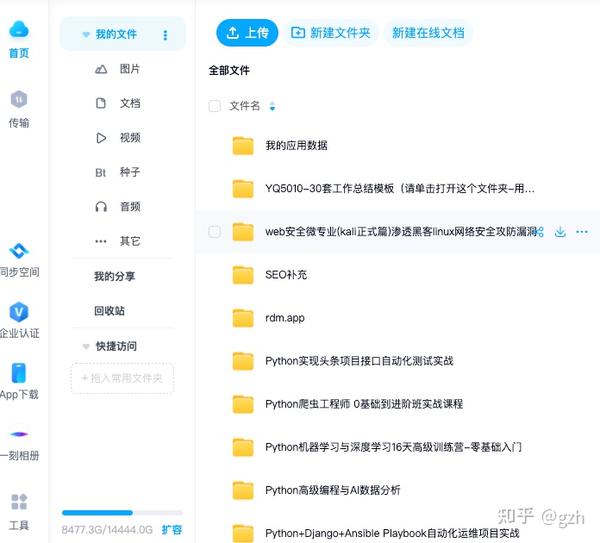Sort by the 文件名 arrow toggle
Screen dimensions: 600x543
click(272, 106)
